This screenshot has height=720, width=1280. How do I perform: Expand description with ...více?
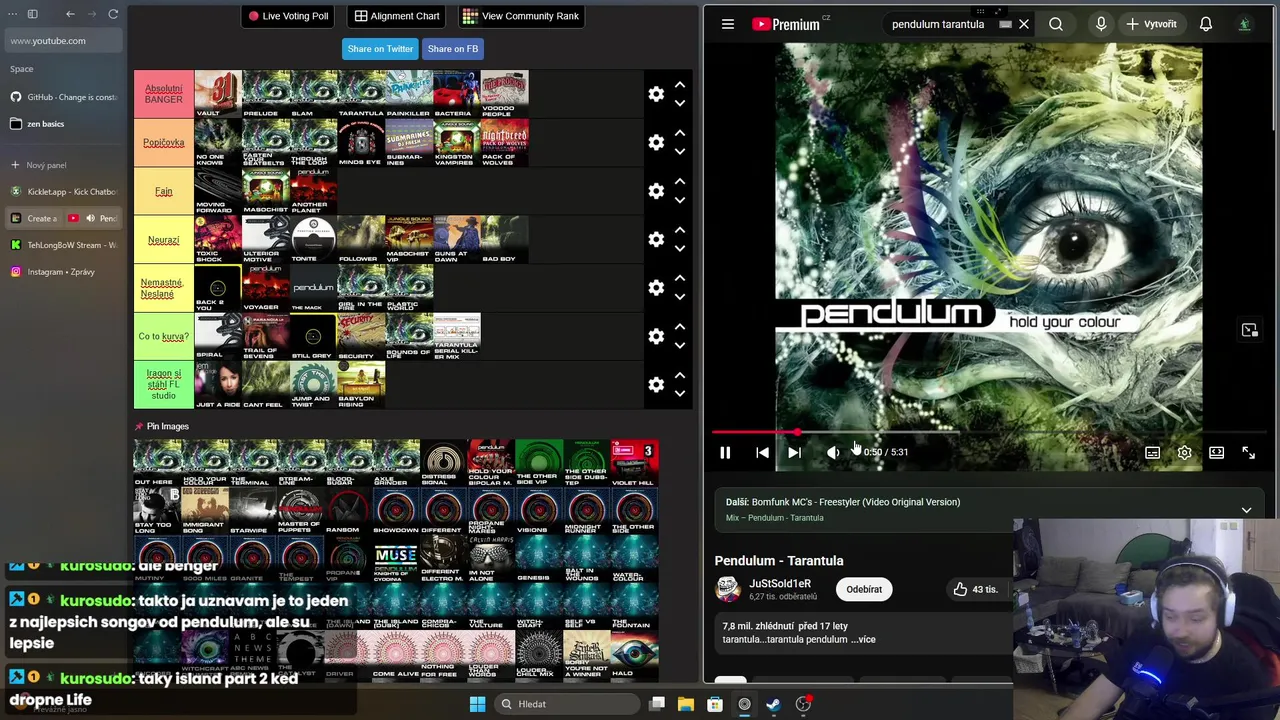pyautogui.click(x=861, y=640)
